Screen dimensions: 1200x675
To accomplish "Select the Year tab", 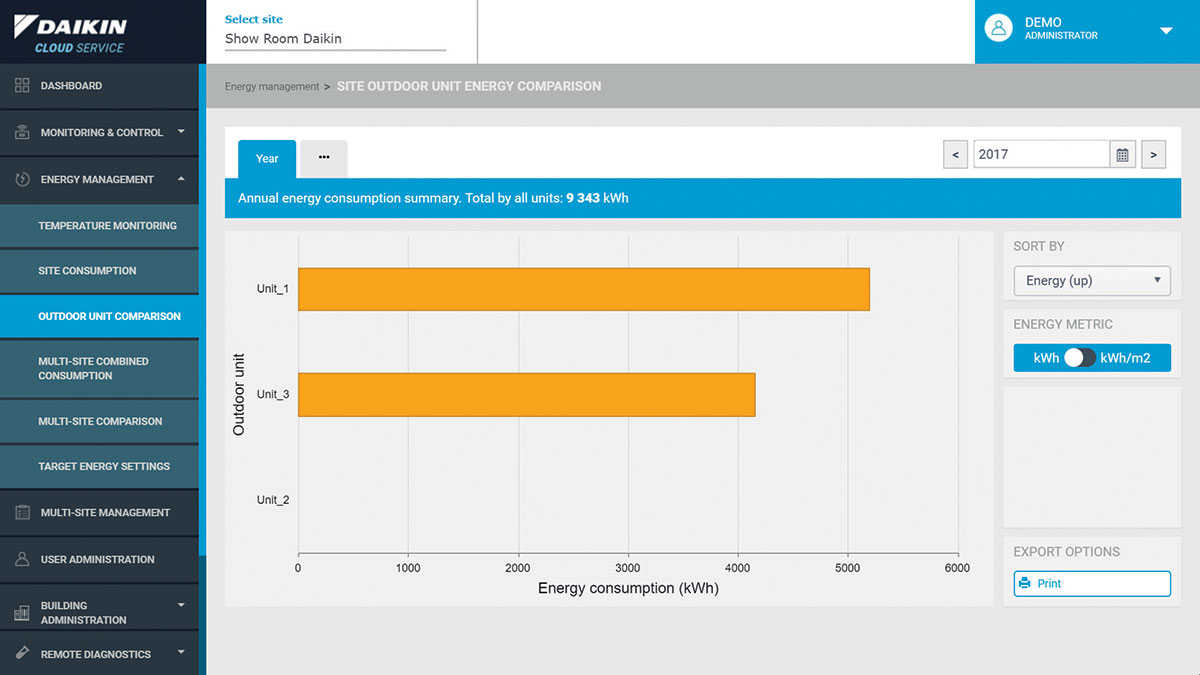I will [267, 159].
